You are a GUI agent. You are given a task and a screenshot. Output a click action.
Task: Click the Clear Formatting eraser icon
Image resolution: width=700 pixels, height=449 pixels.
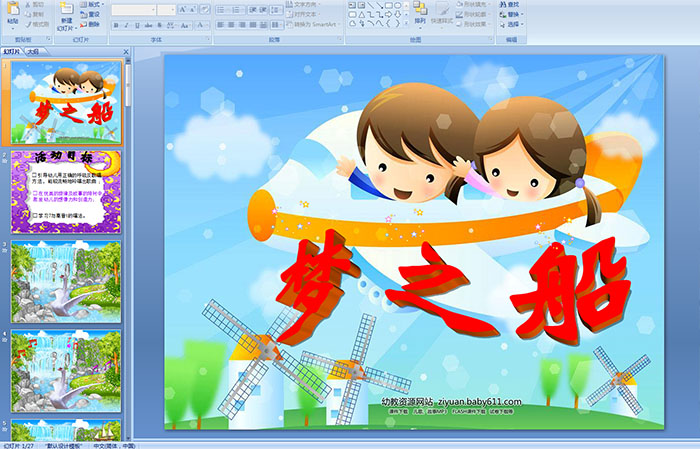[x=205, y=9]
